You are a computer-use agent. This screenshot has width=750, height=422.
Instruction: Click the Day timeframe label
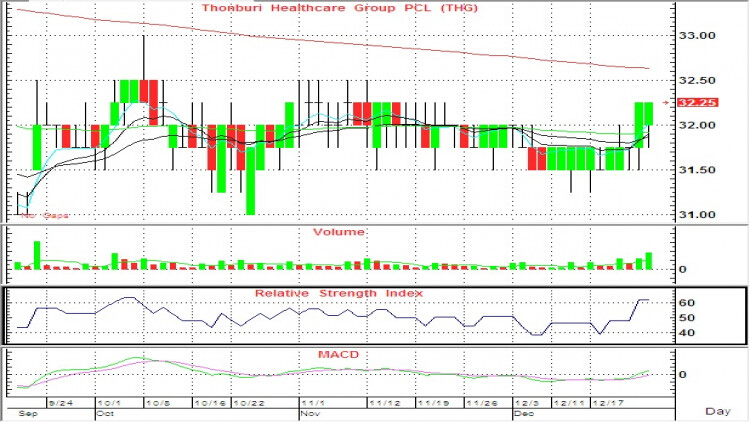point(718,411)
